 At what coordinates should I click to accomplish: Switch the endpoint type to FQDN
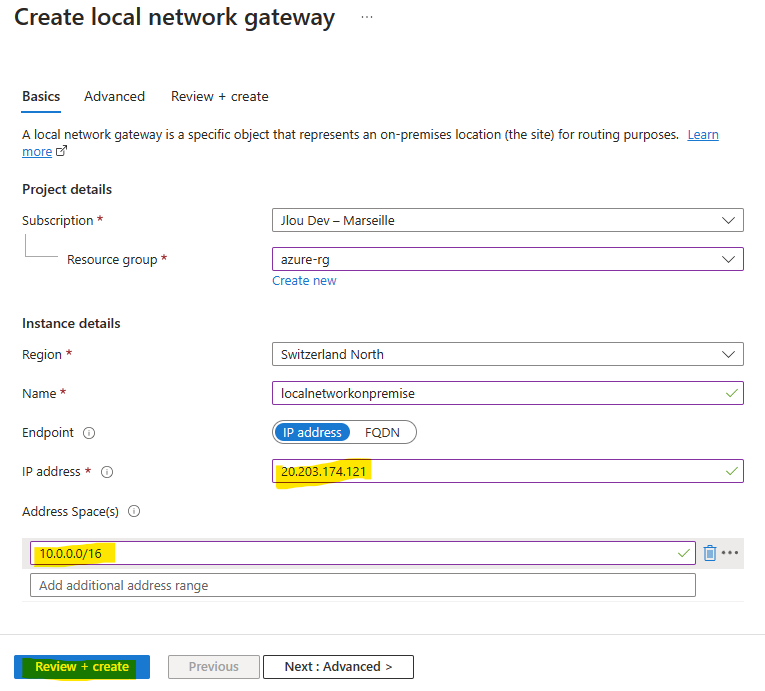[382, 432]
